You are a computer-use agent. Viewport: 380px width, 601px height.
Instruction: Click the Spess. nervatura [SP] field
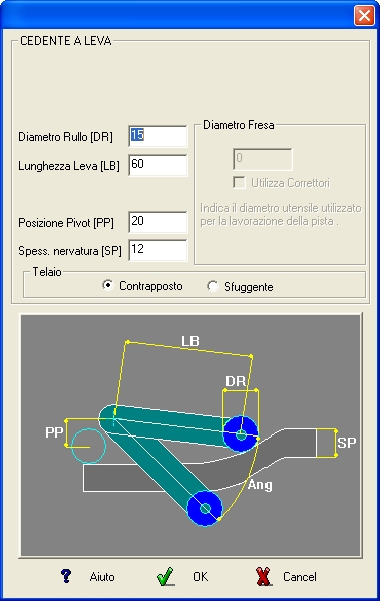tap(158, 250)
